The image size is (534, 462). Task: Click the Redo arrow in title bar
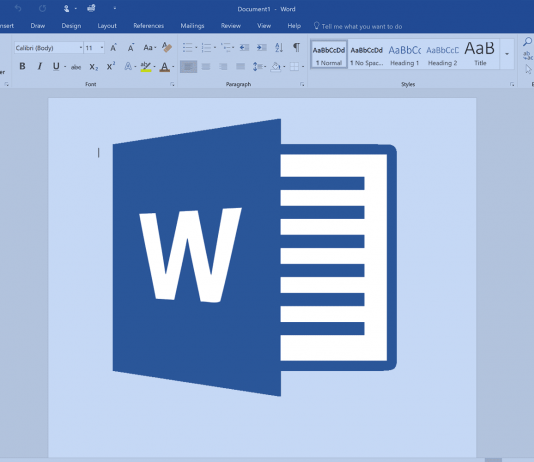tap(42, 9)
